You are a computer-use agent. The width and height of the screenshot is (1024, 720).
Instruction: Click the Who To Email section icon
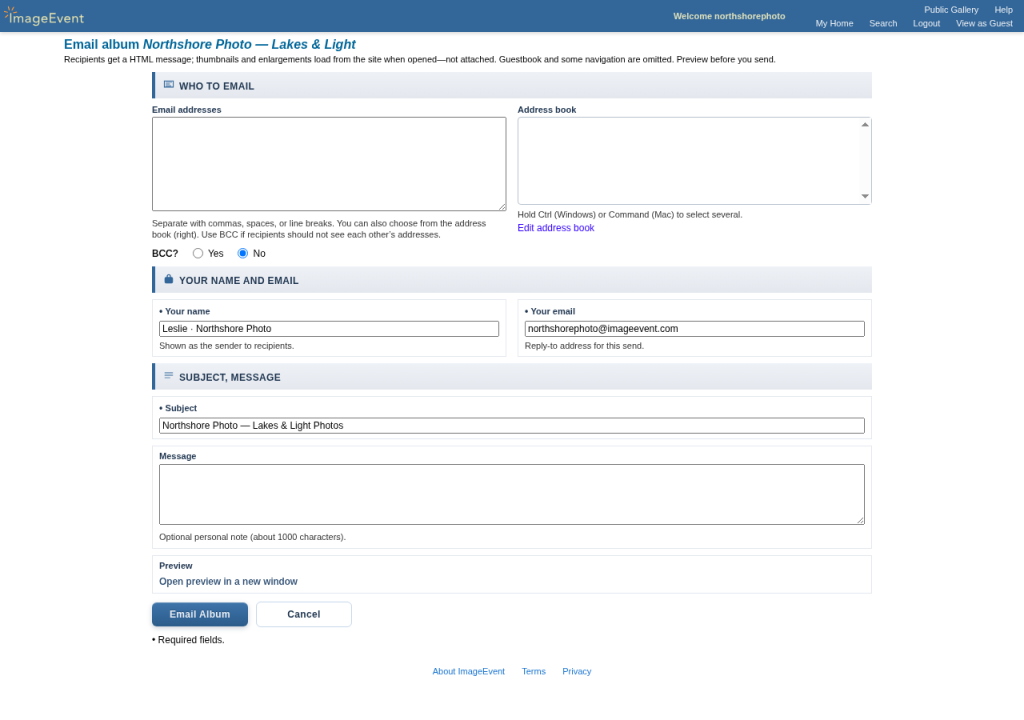[168, 85]
